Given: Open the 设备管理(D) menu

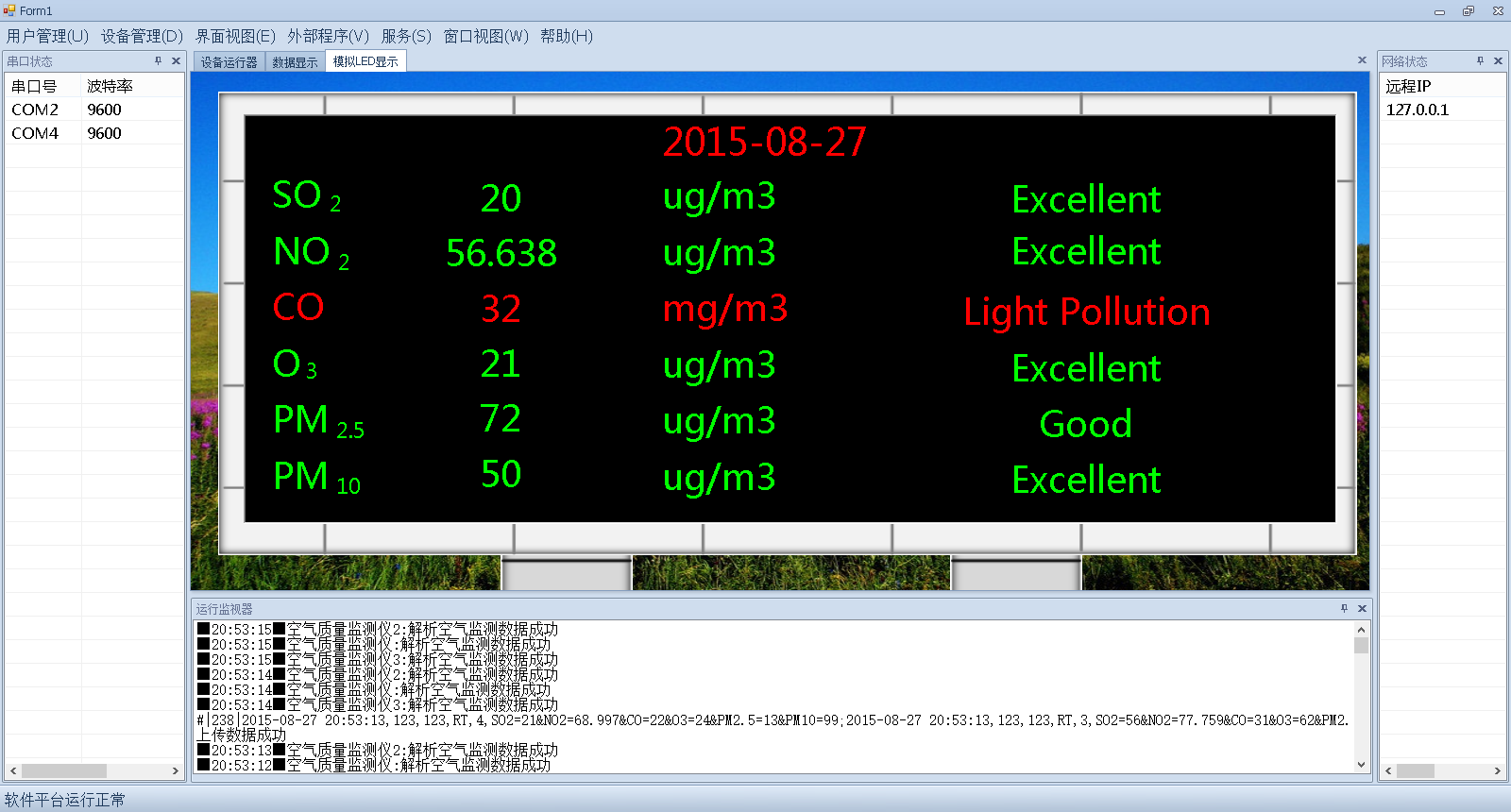Looking at the screenshot, I should point(142,36).
